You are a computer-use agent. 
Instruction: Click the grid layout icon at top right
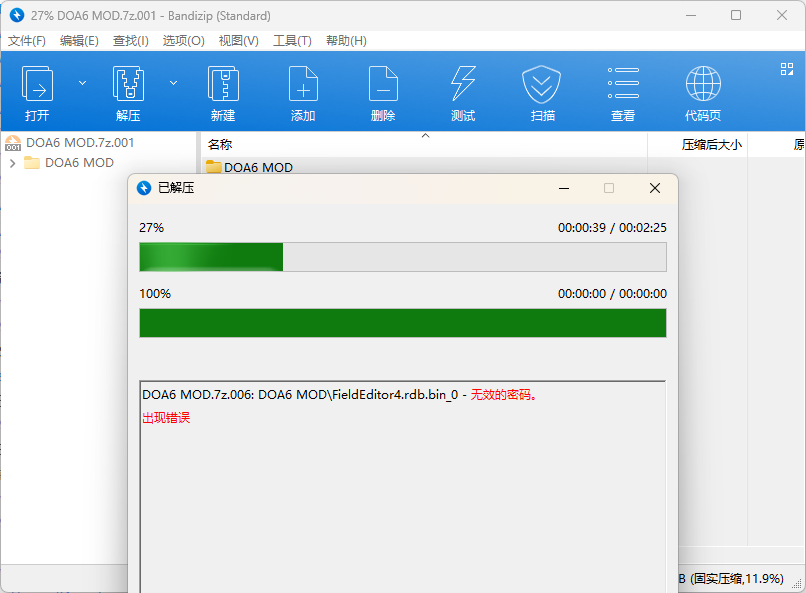pyautogui.click(x=786, y=69)
